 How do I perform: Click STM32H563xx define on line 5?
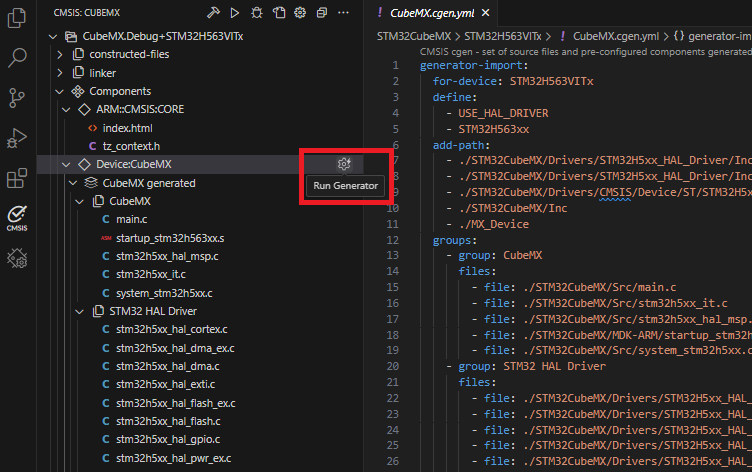pyautogui.click(x=494, y=129)
